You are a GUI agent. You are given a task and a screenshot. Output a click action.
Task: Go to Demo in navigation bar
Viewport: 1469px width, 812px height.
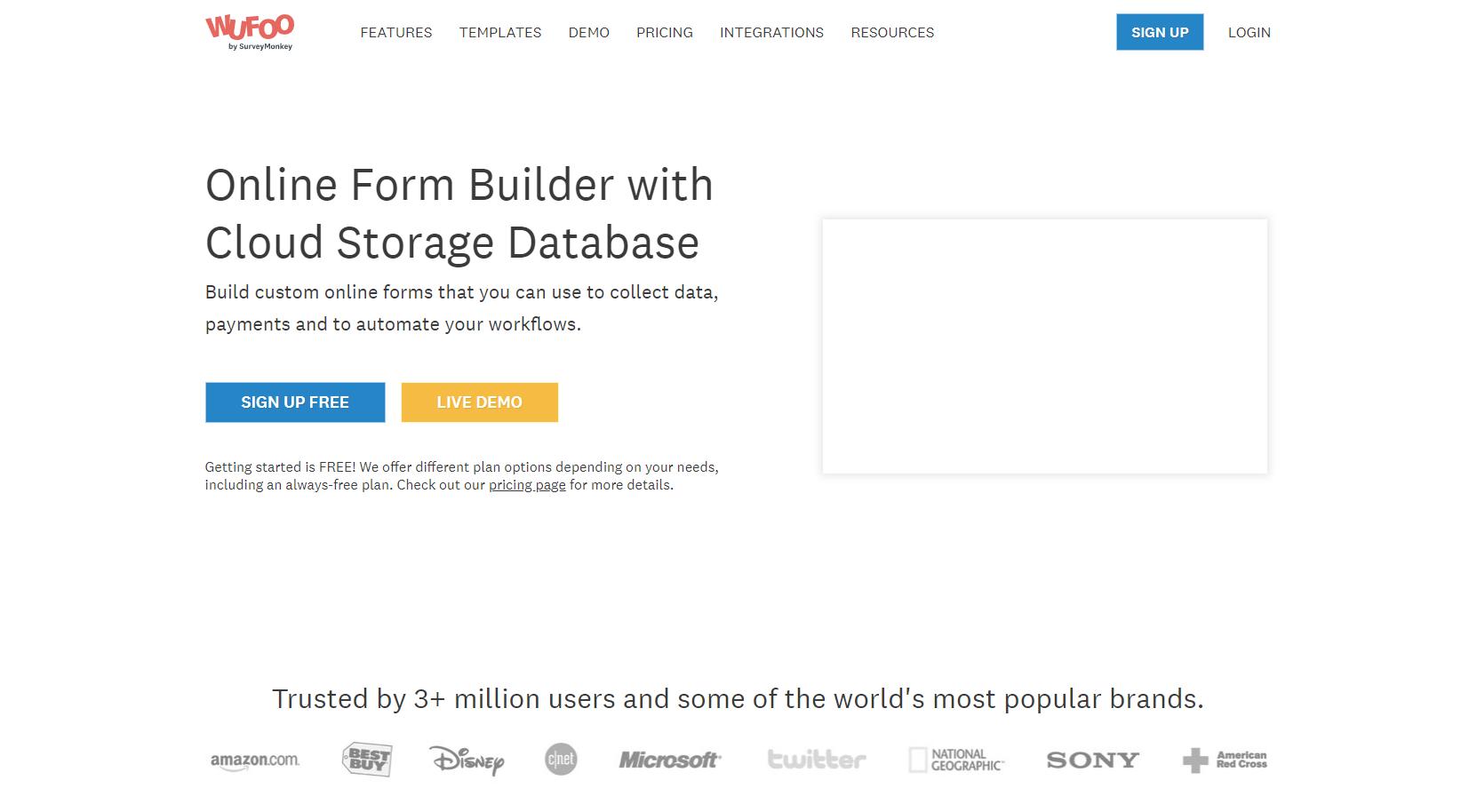pyautogui.click(x=589, y=33)
